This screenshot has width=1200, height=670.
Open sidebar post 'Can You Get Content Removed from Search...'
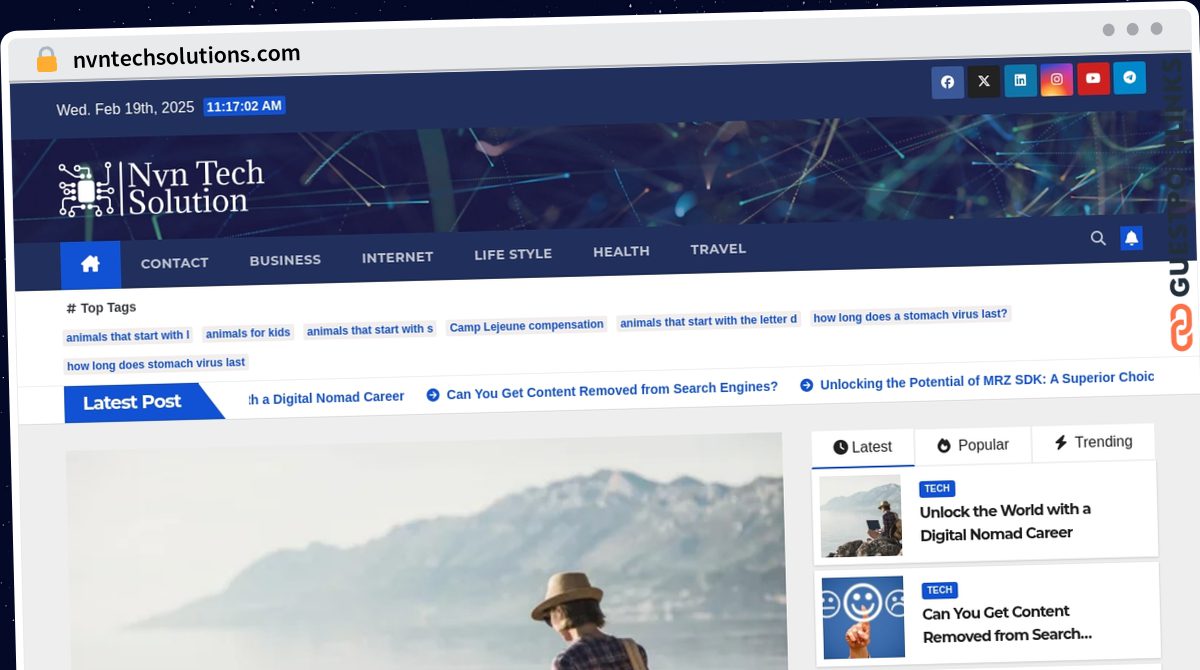pos(1007,623)
